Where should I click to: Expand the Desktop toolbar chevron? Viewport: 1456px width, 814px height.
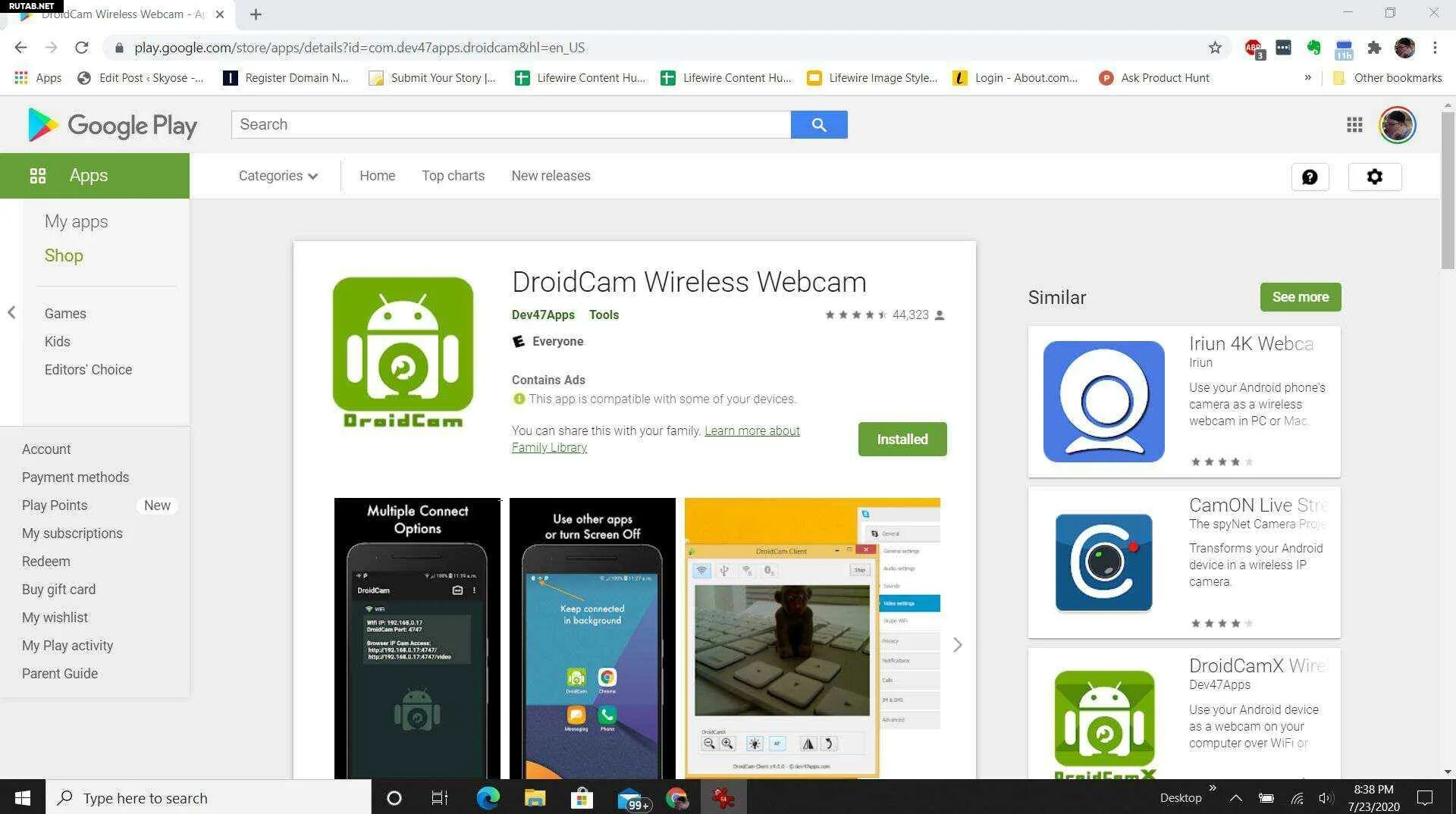[1212, 788]
